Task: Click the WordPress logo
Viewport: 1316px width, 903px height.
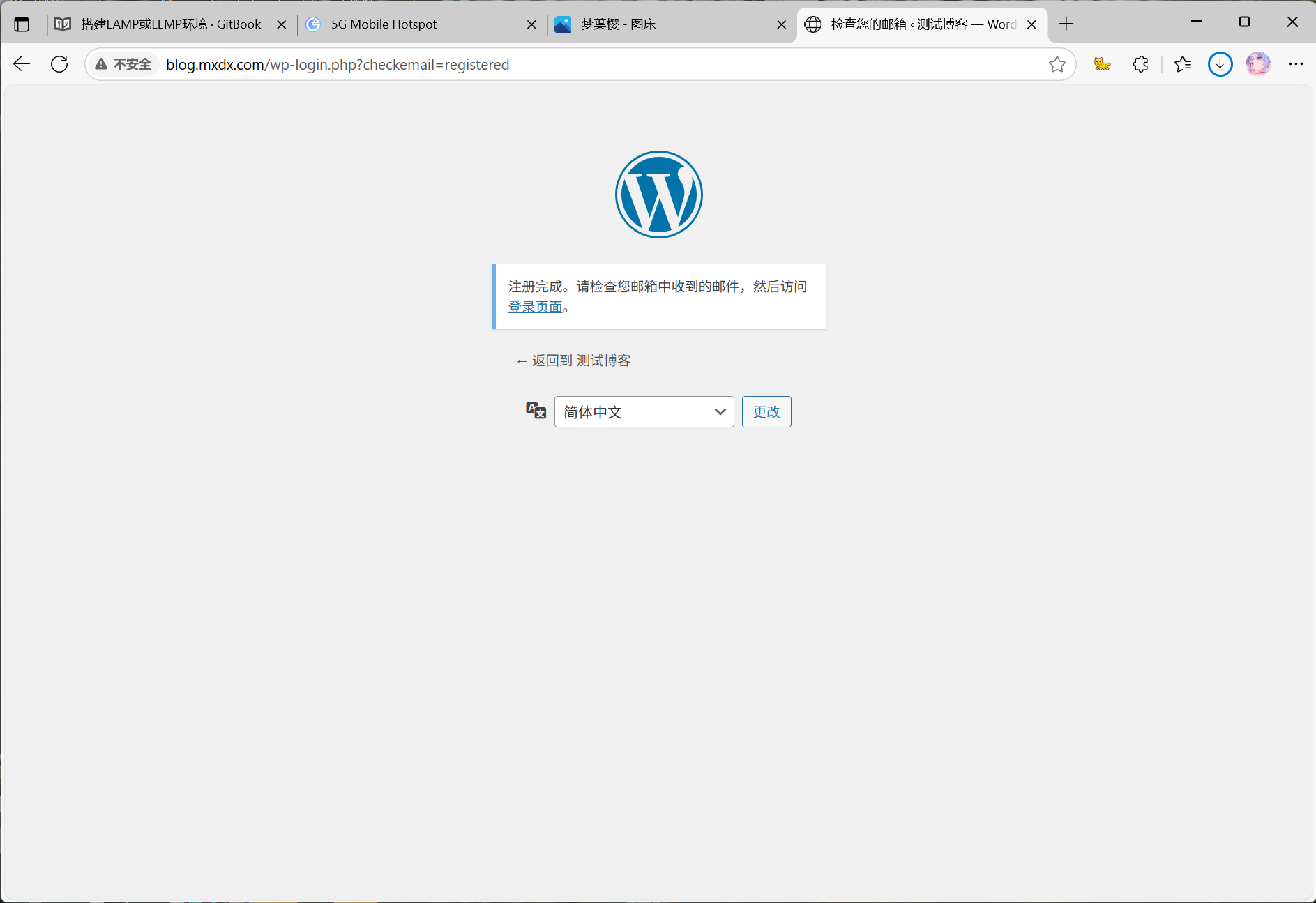Action: point(658,195)
